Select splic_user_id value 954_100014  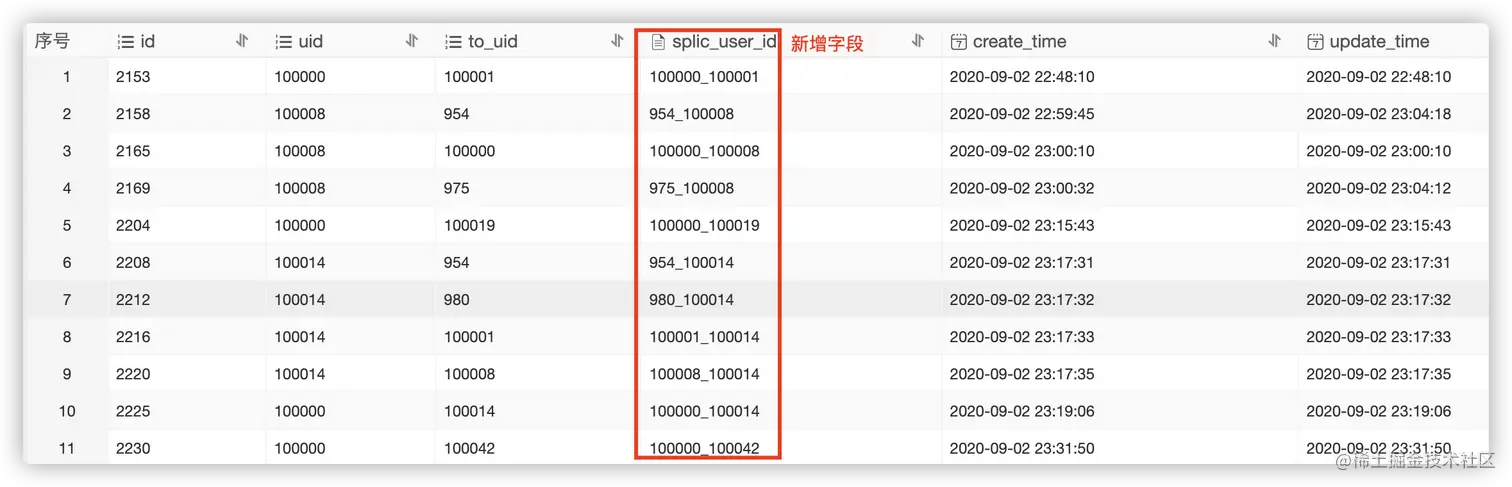point(691,262)
